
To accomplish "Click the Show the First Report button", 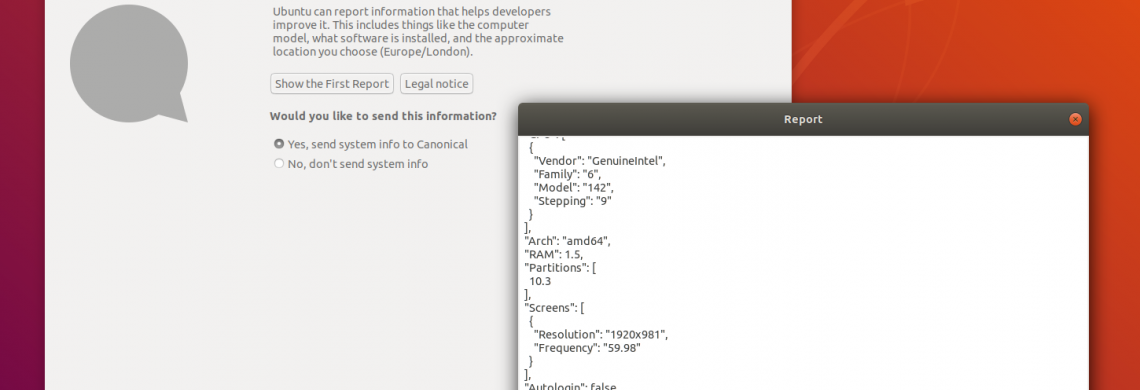I will [x=332, y=84].
